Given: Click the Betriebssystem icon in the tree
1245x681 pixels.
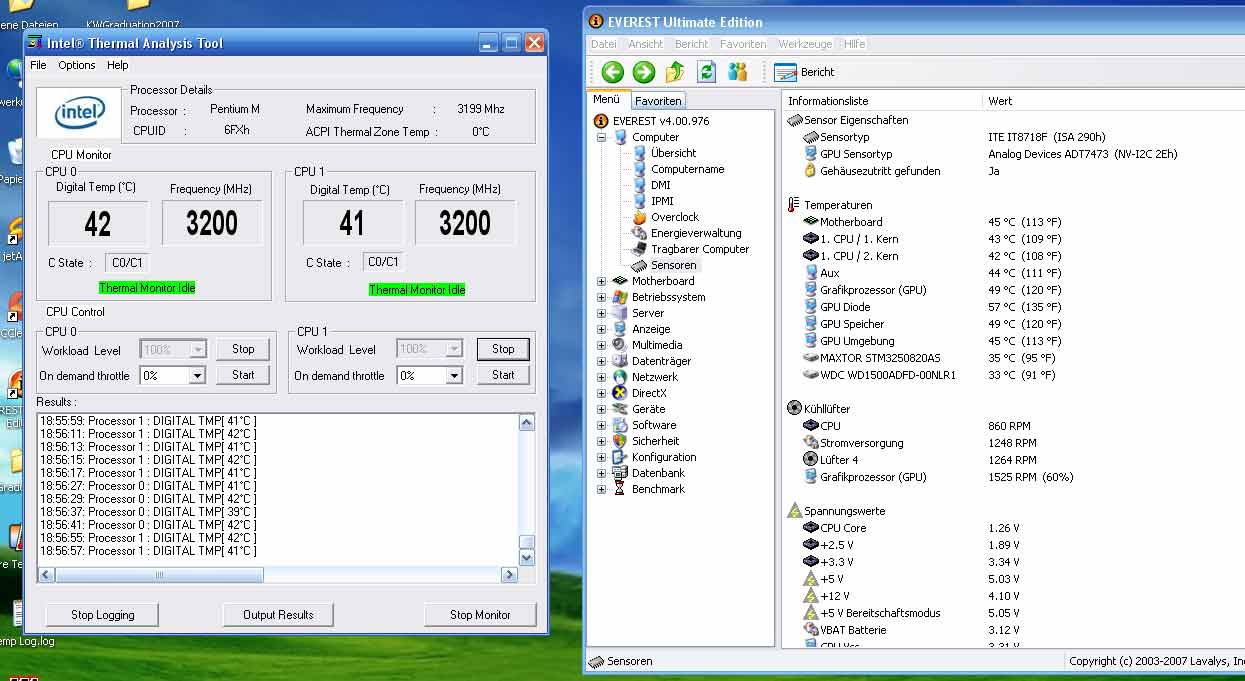Looking at the screenshot, I should click(x=621, y=297).
